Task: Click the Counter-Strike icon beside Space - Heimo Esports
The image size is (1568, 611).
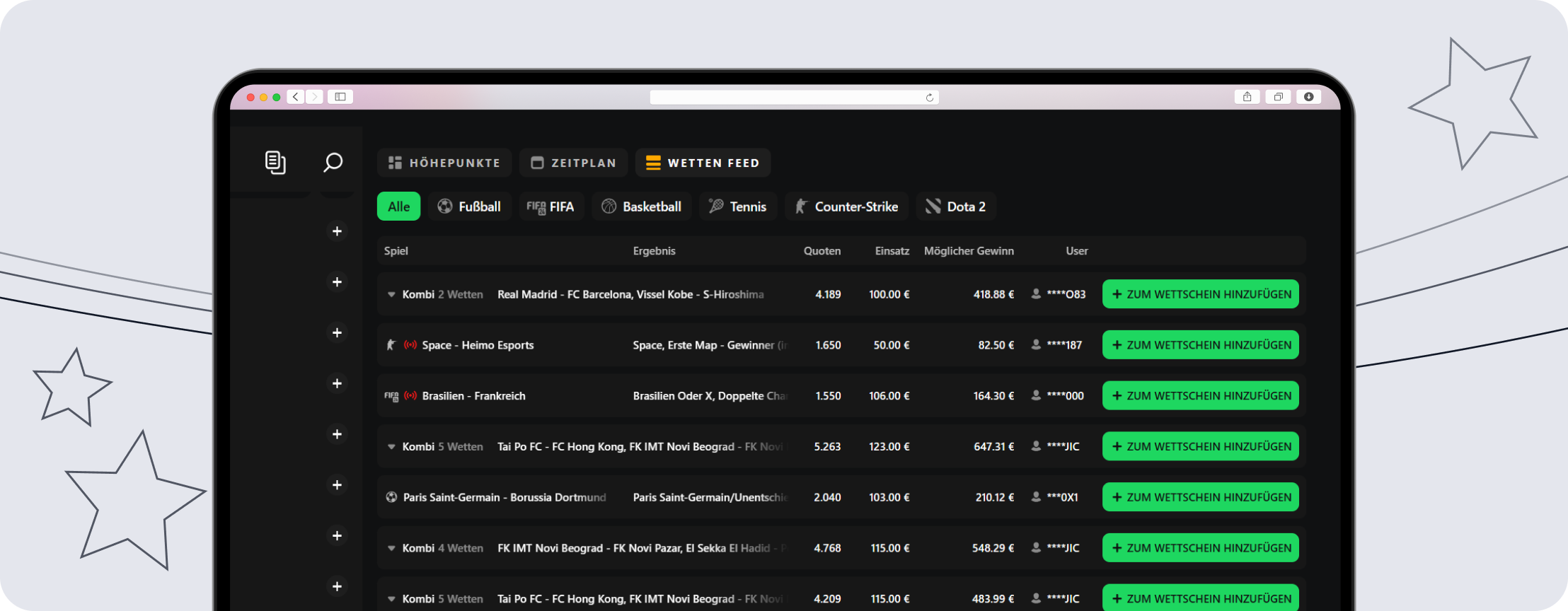Action: click(x=391, y=345)
